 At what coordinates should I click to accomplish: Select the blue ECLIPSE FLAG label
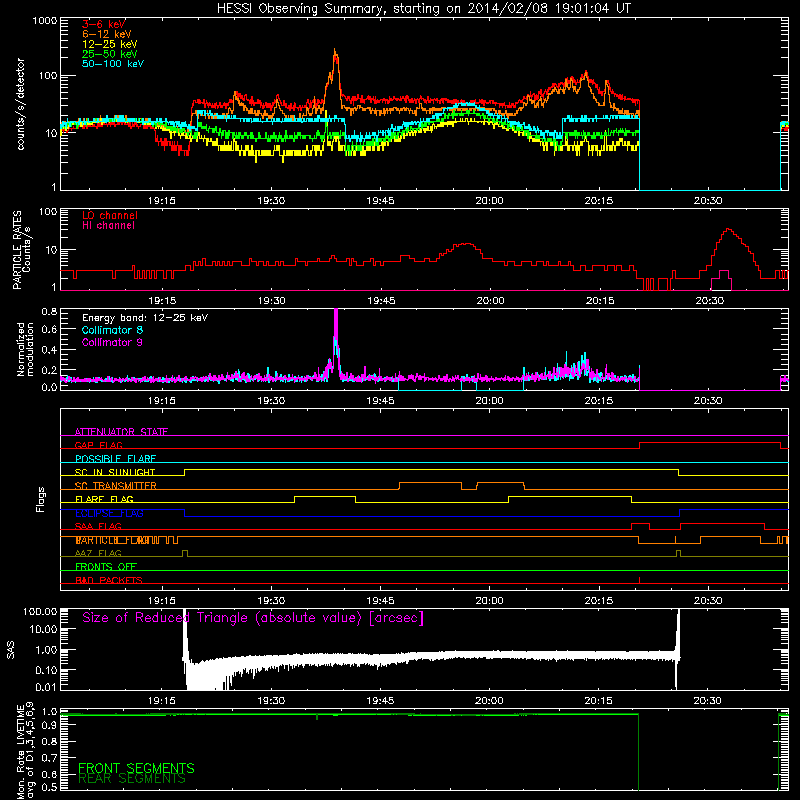(x=109, y=513)
